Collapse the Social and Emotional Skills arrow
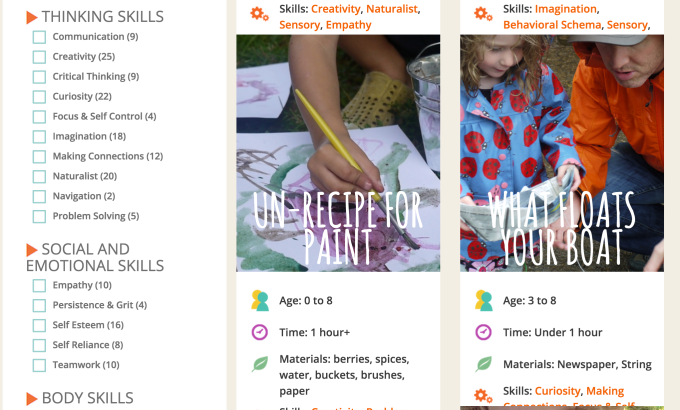 [32, 249]
